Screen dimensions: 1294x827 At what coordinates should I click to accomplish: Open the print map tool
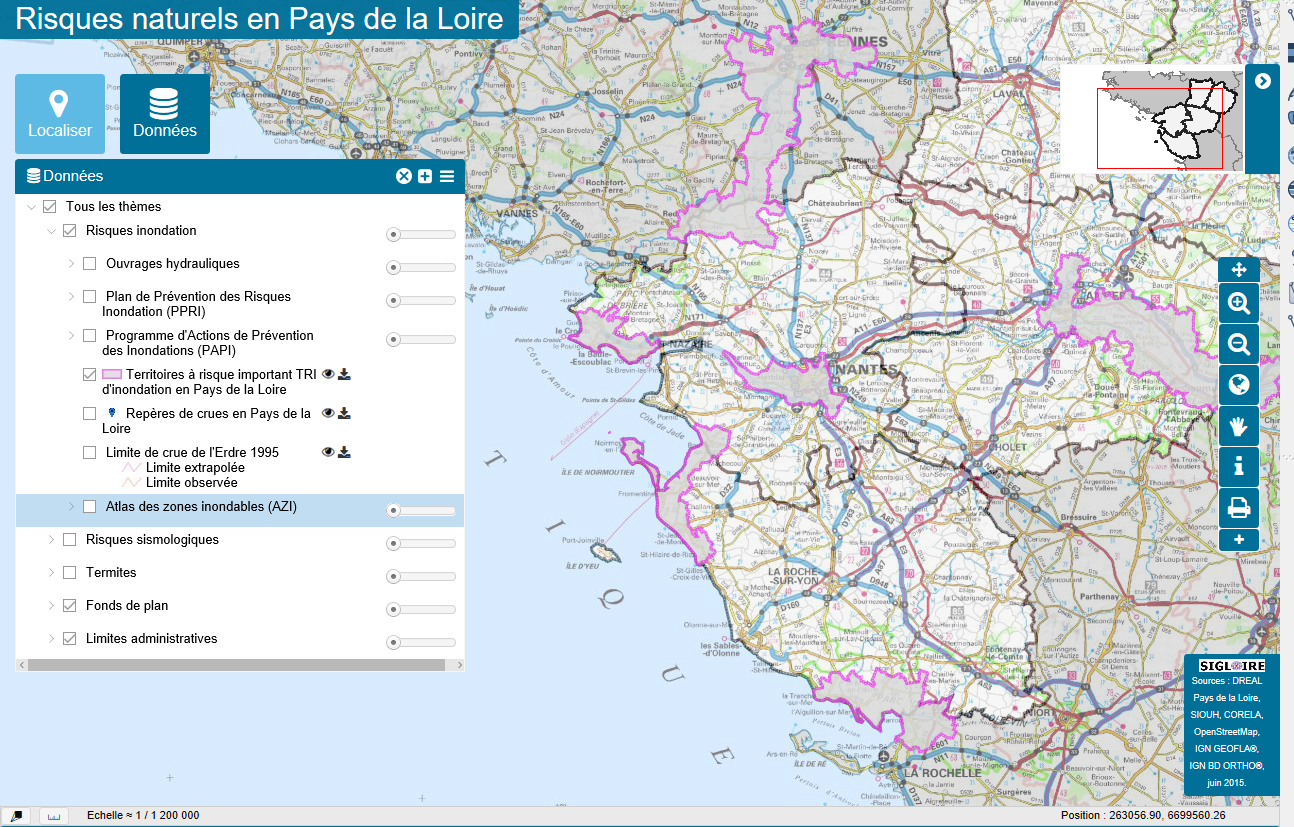(x=1238, y=508)
